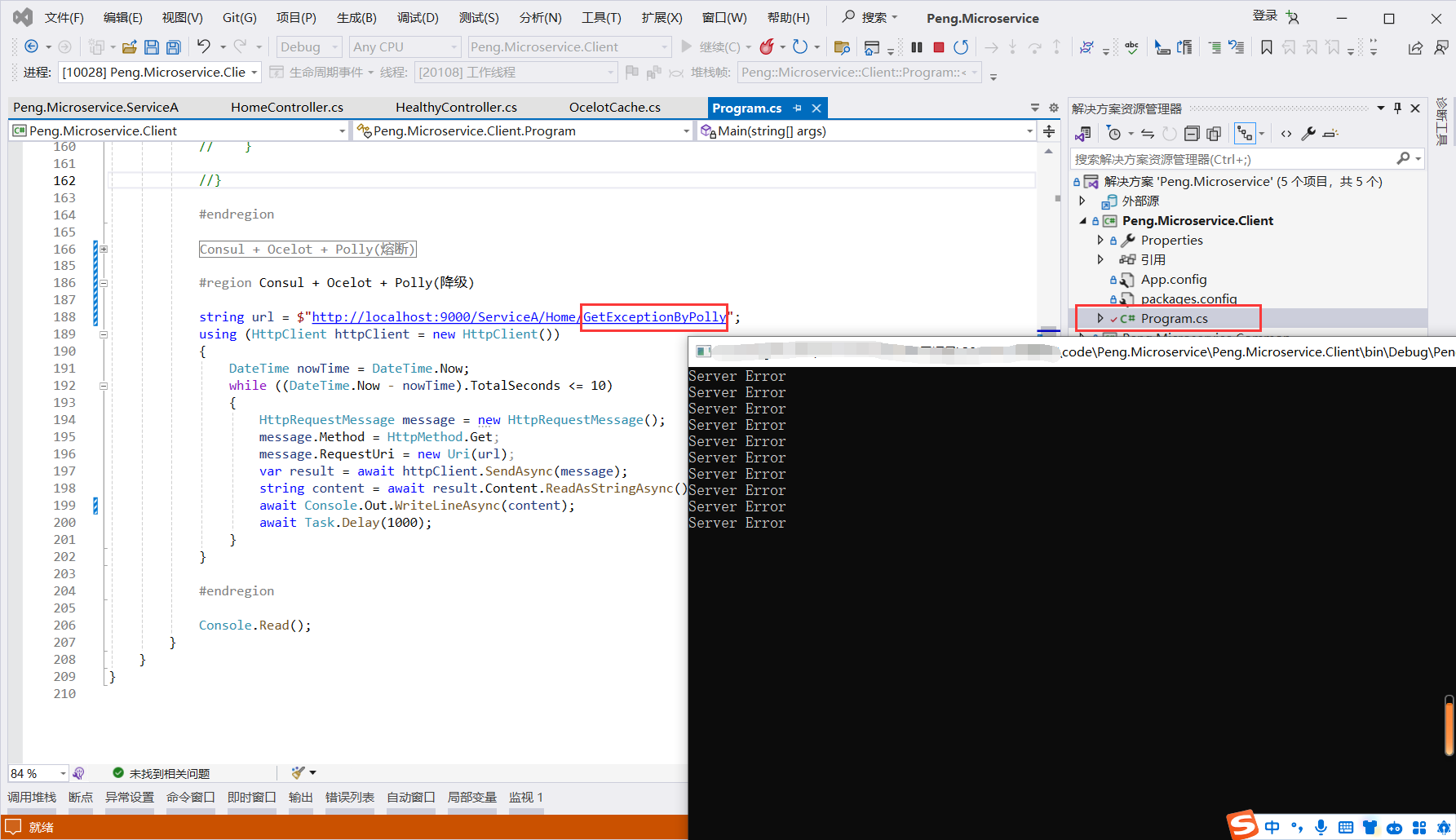Save the current file with the single floppy icon

point(152,47)
